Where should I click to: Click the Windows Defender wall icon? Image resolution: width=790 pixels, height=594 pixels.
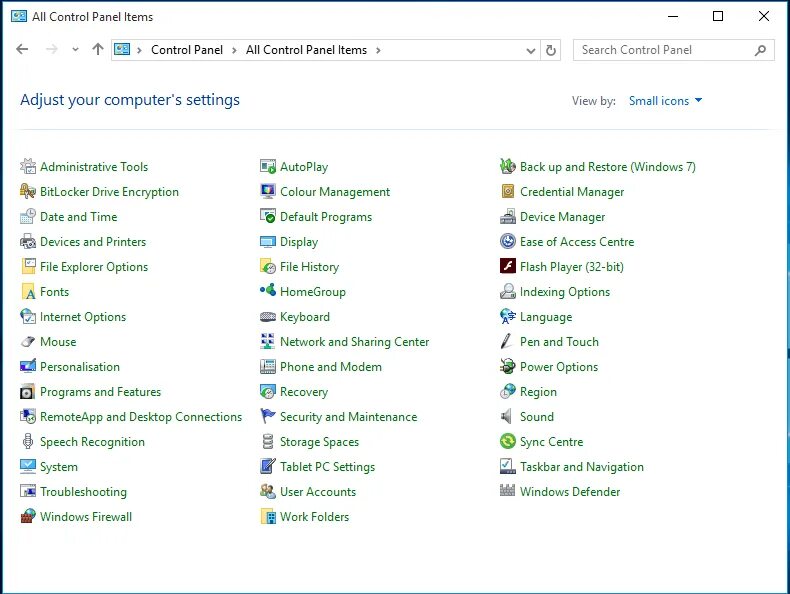point(507,492)
